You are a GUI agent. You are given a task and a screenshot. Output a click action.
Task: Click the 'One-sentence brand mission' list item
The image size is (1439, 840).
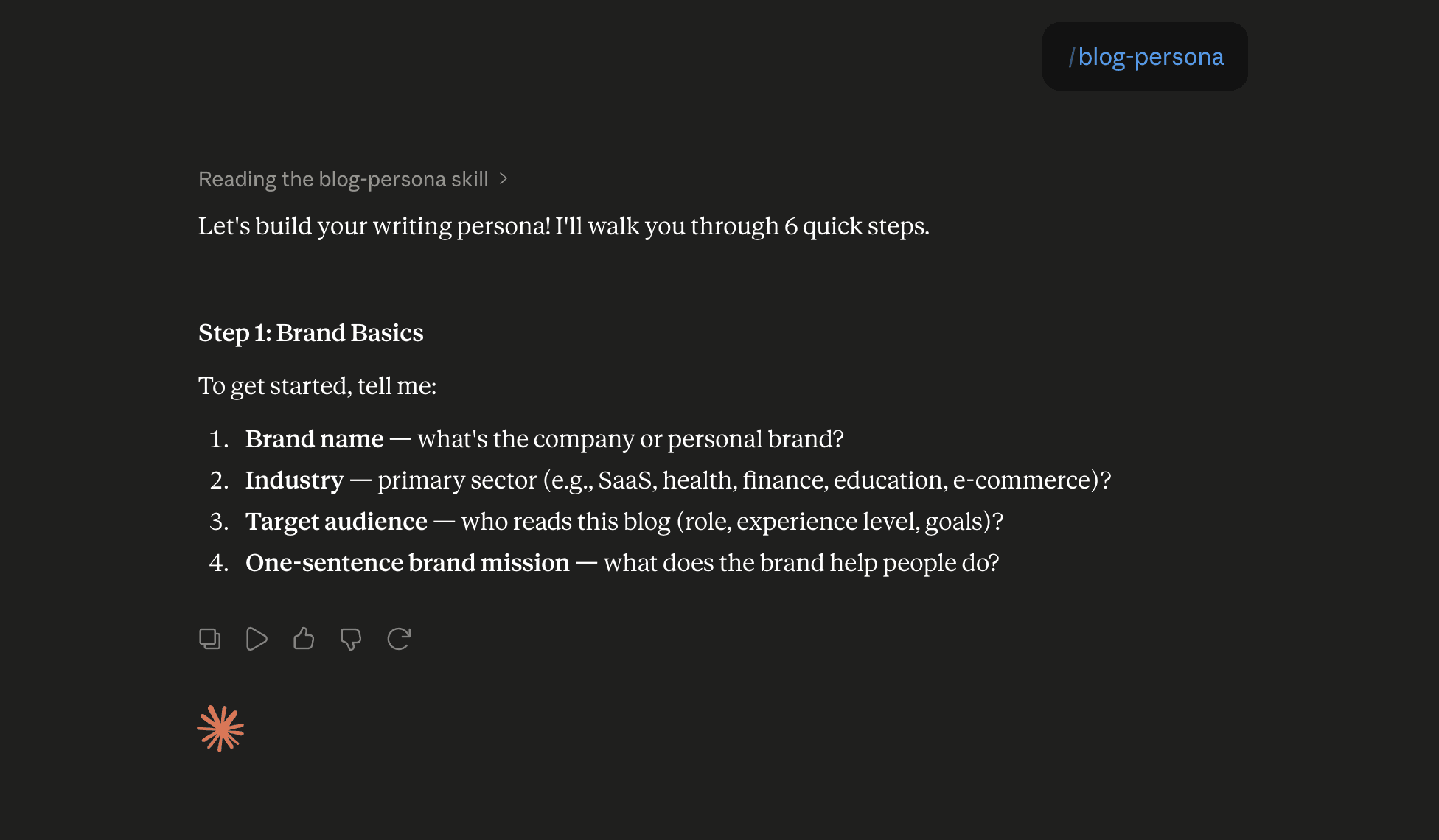click(x=408, y=563)
